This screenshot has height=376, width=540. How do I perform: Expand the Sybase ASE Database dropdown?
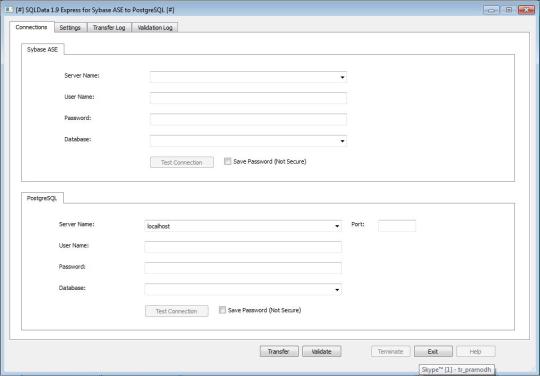tap(342, 141)
